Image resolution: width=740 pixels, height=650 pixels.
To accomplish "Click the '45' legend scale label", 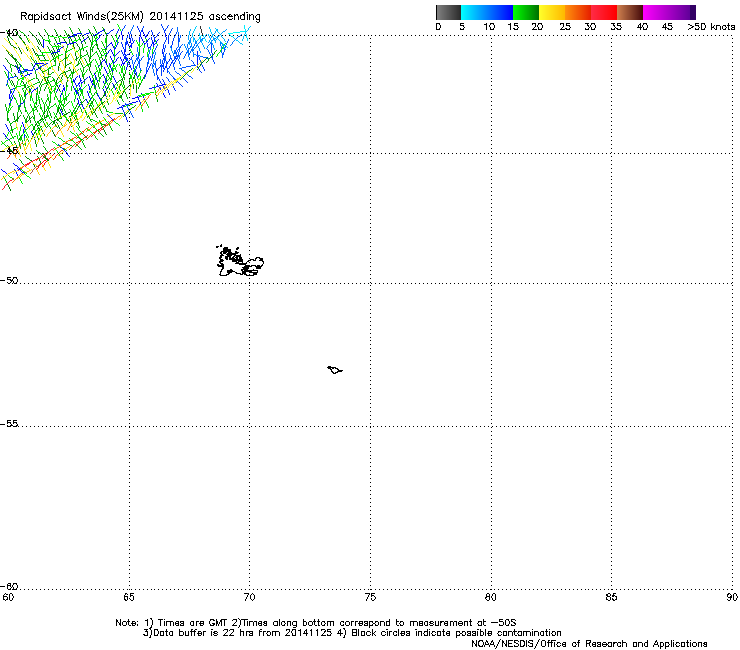I will (x=667, y=27).
